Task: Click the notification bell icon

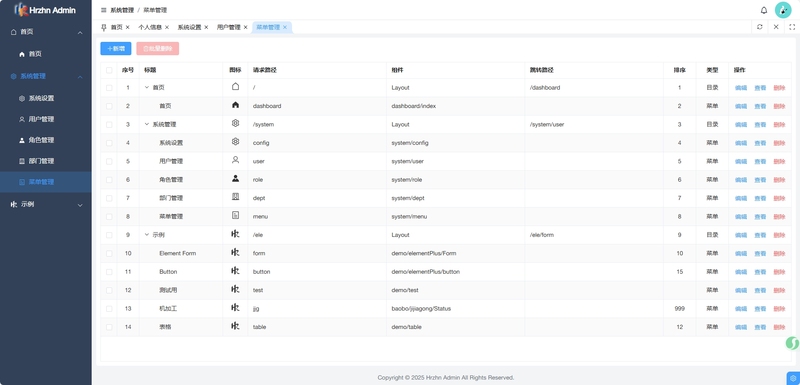Action: [764, 10]
